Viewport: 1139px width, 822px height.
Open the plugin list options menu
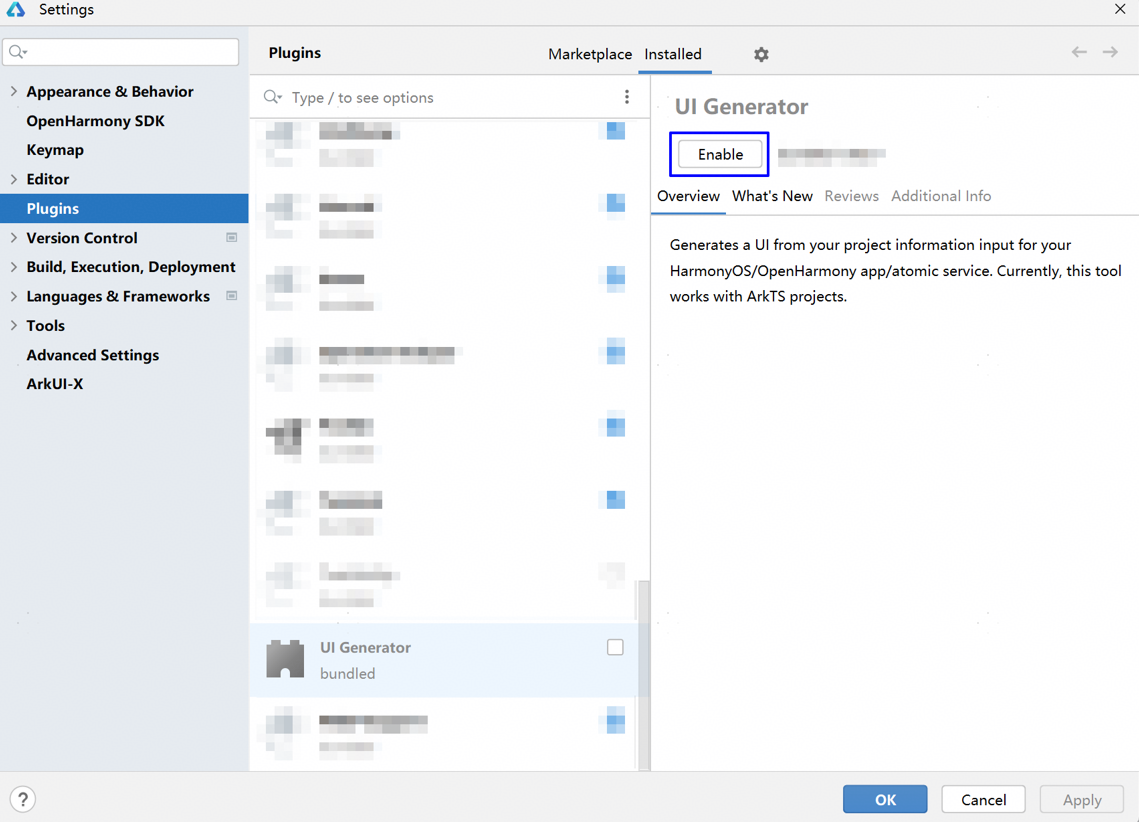627,97
